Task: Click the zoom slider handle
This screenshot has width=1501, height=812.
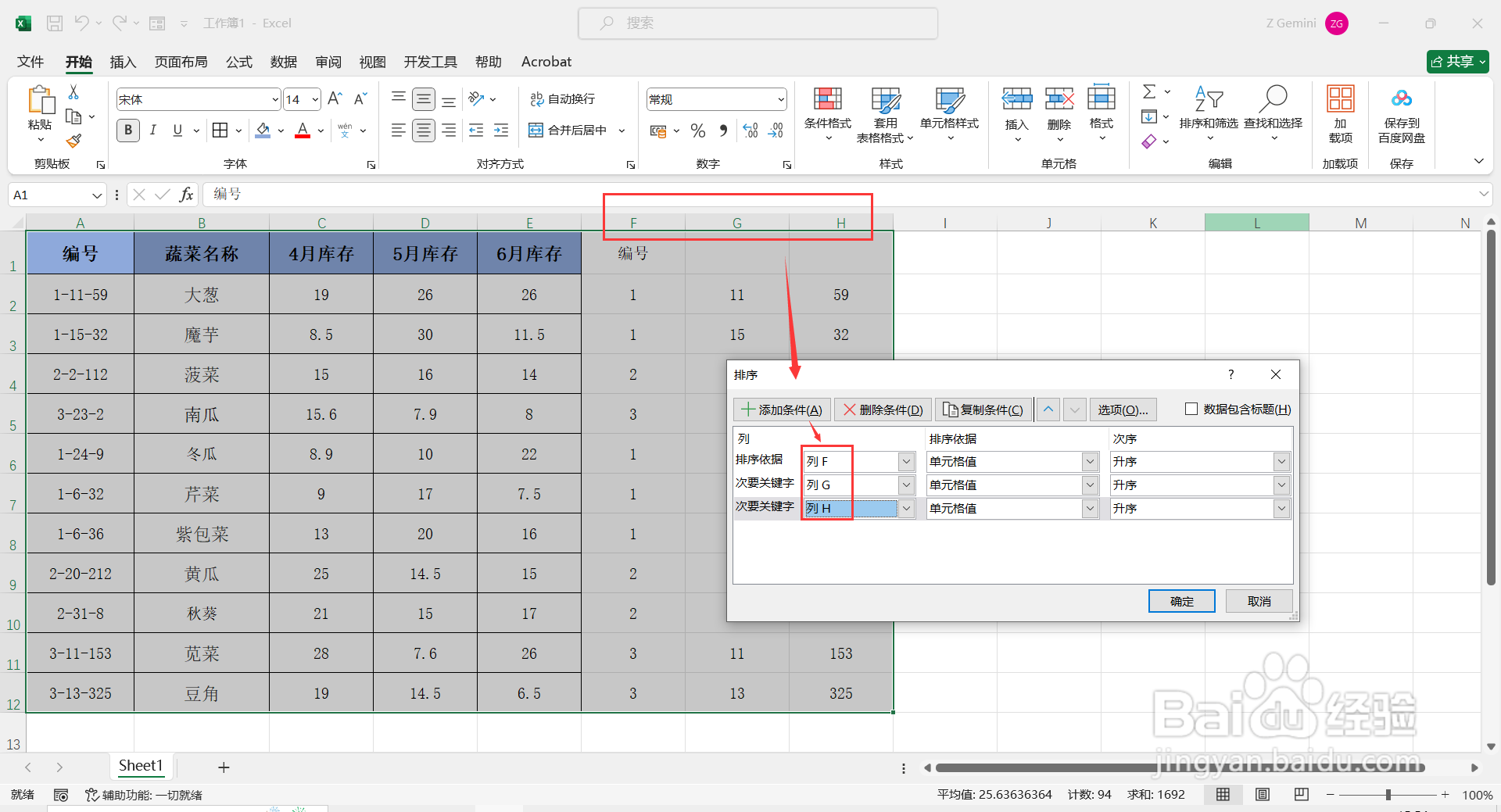Action: pos(1388,795)
